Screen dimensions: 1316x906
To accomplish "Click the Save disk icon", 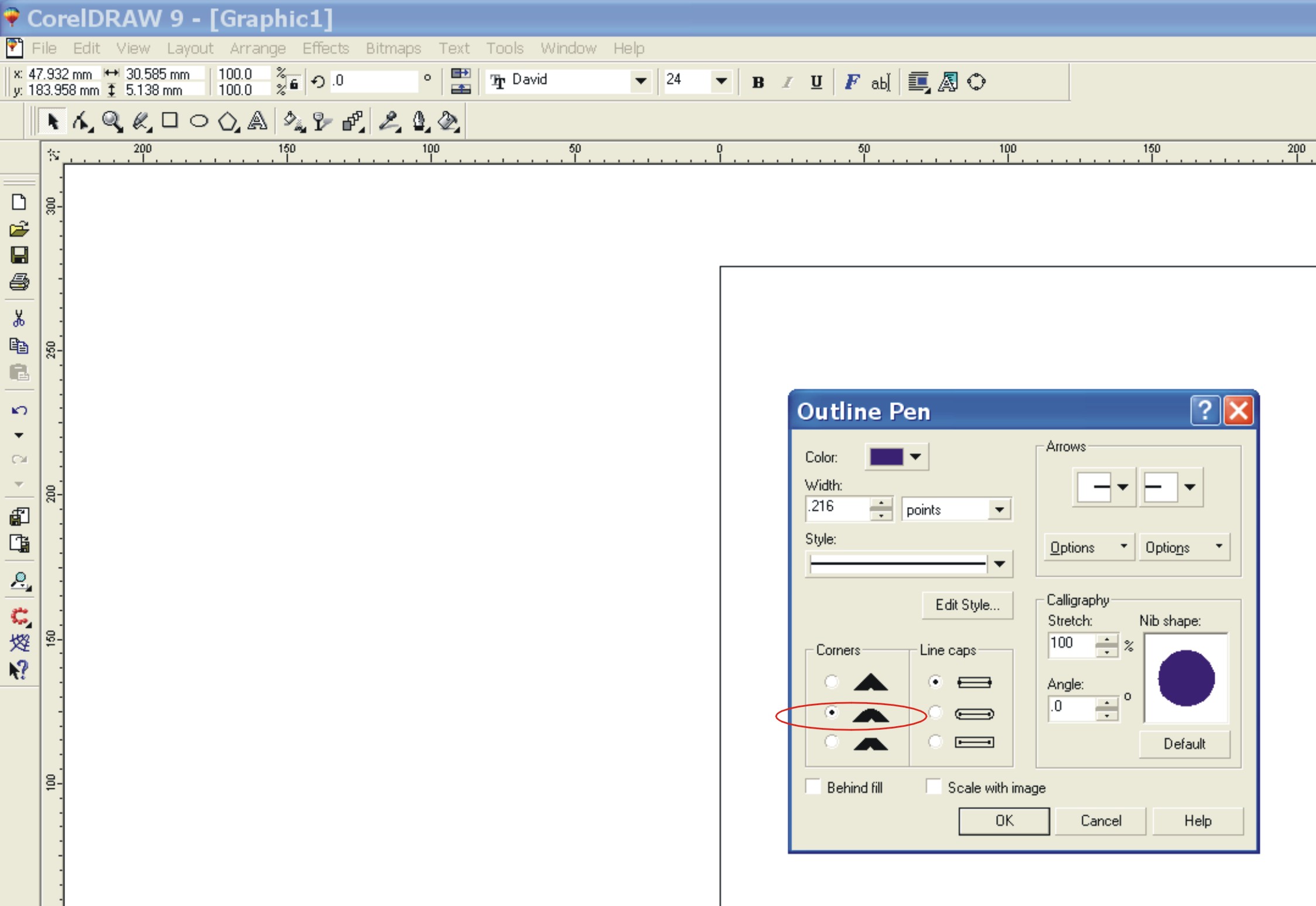I will pyautogui.click(x=19, y=255).
